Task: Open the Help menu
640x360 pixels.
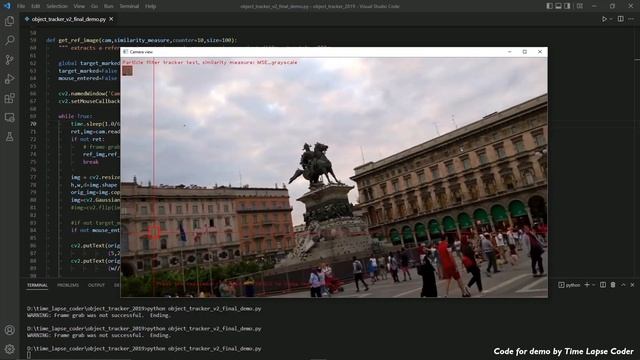Action: pyautogui.click(x=151, y=6)
